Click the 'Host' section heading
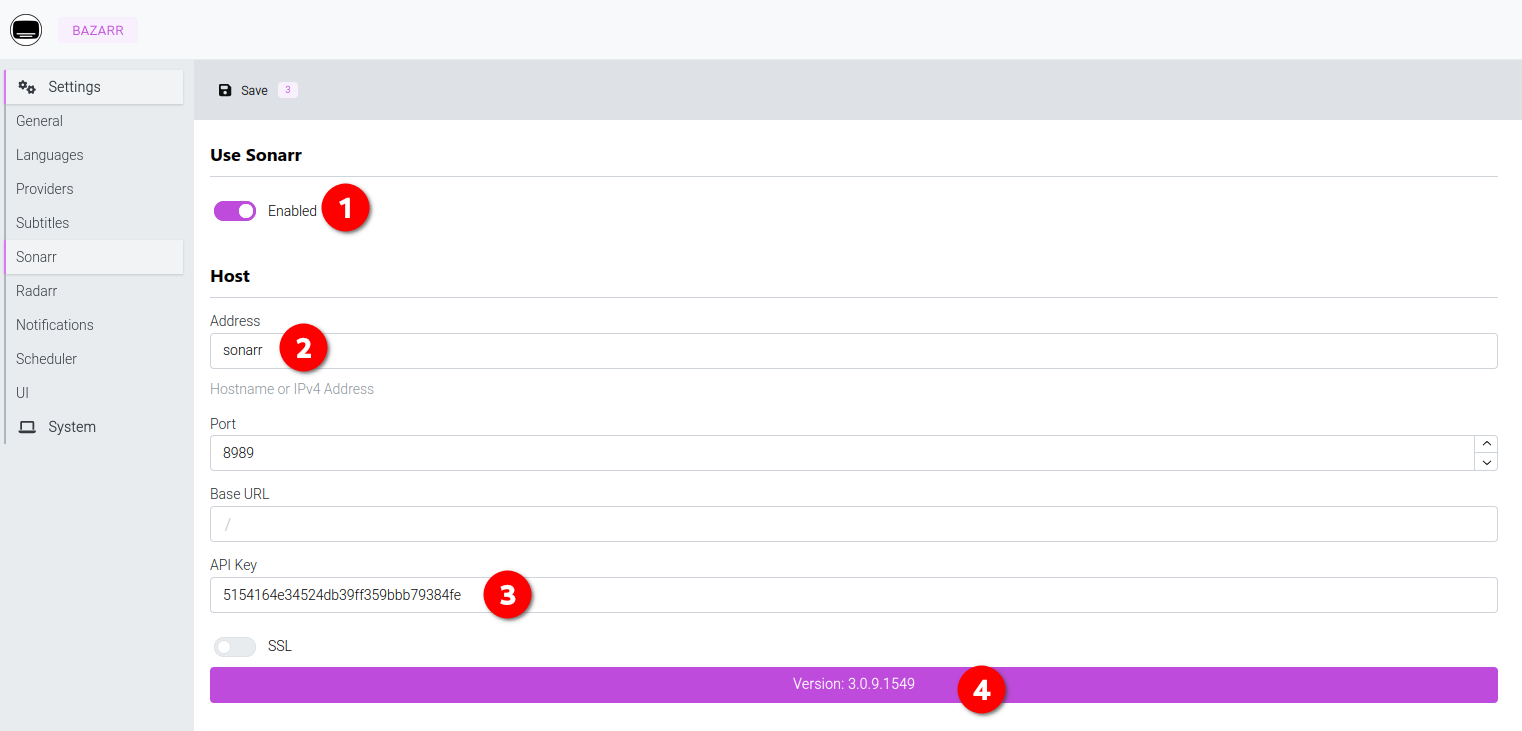This screenshot has height=731, width=1522. pos(230,276)
